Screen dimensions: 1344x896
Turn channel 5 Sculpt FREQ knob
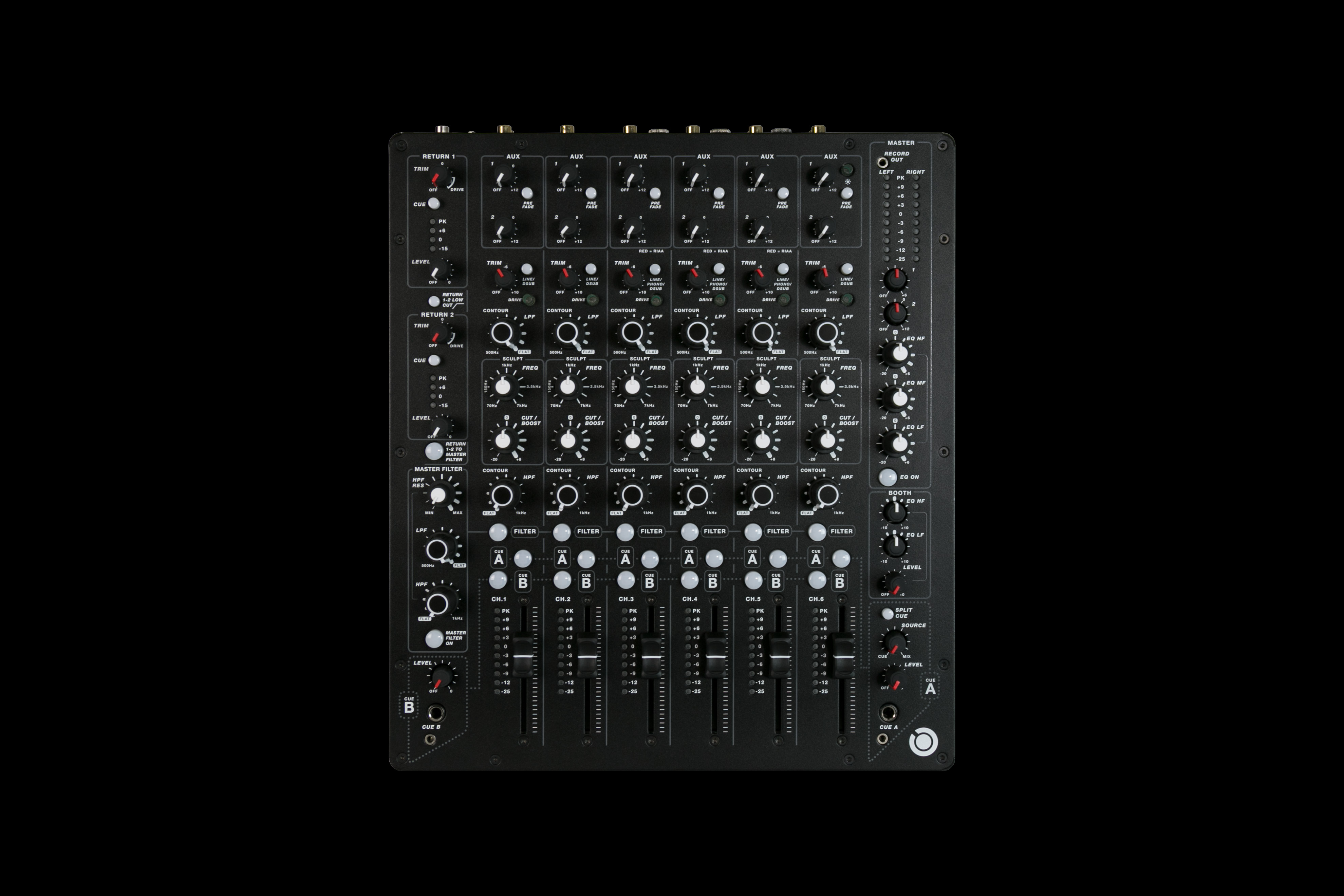[x=762, y=387]
